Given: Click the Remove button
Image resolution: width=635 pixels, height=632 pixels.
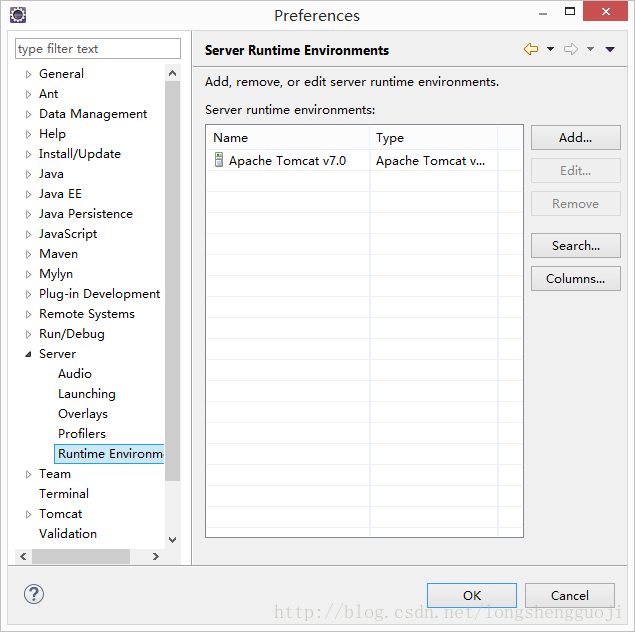Looking at the screenshot, I should point(575,204).
